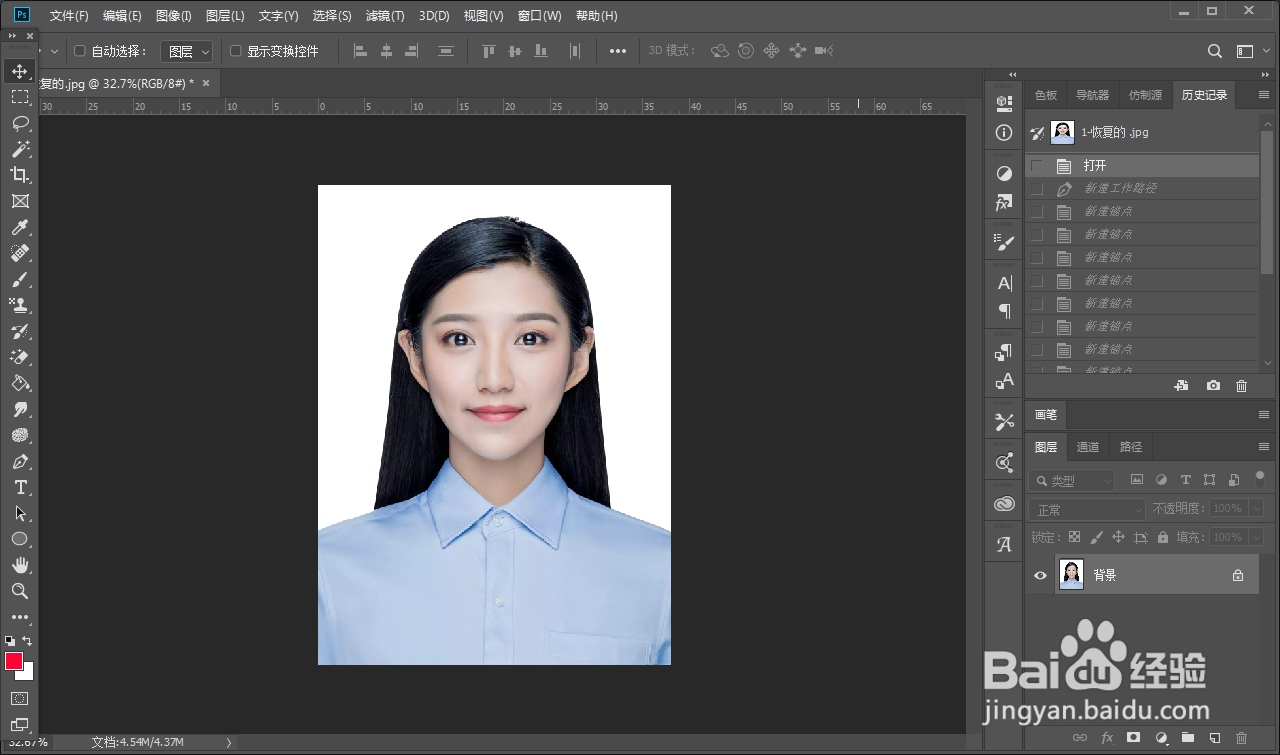1280x755 pixels.
Task: Select the Crop tool
Action: click(x=20, y=175)
